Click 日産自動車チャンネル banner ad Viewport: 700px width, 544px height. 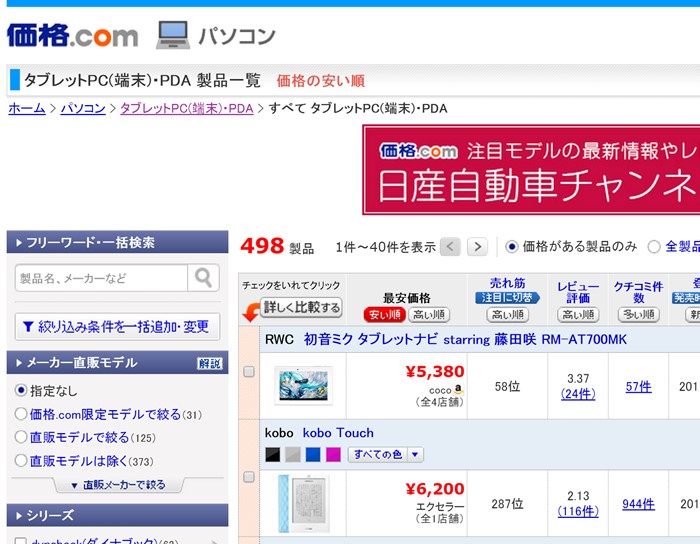coord(531,170)
